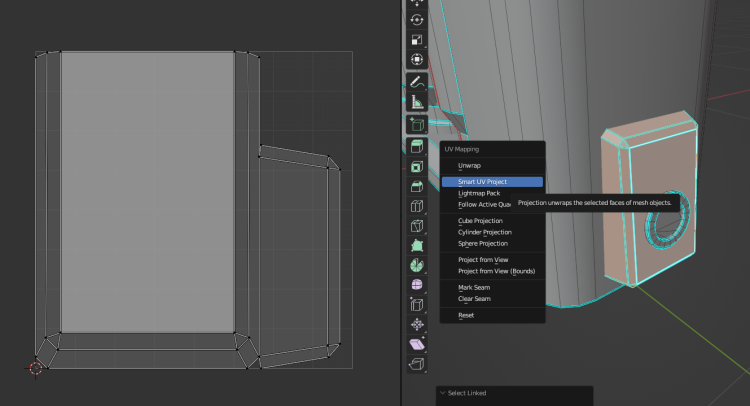Click Project from View (Bounds)
The width and height of the screenshot is (750, 406).
click(496, 271)
